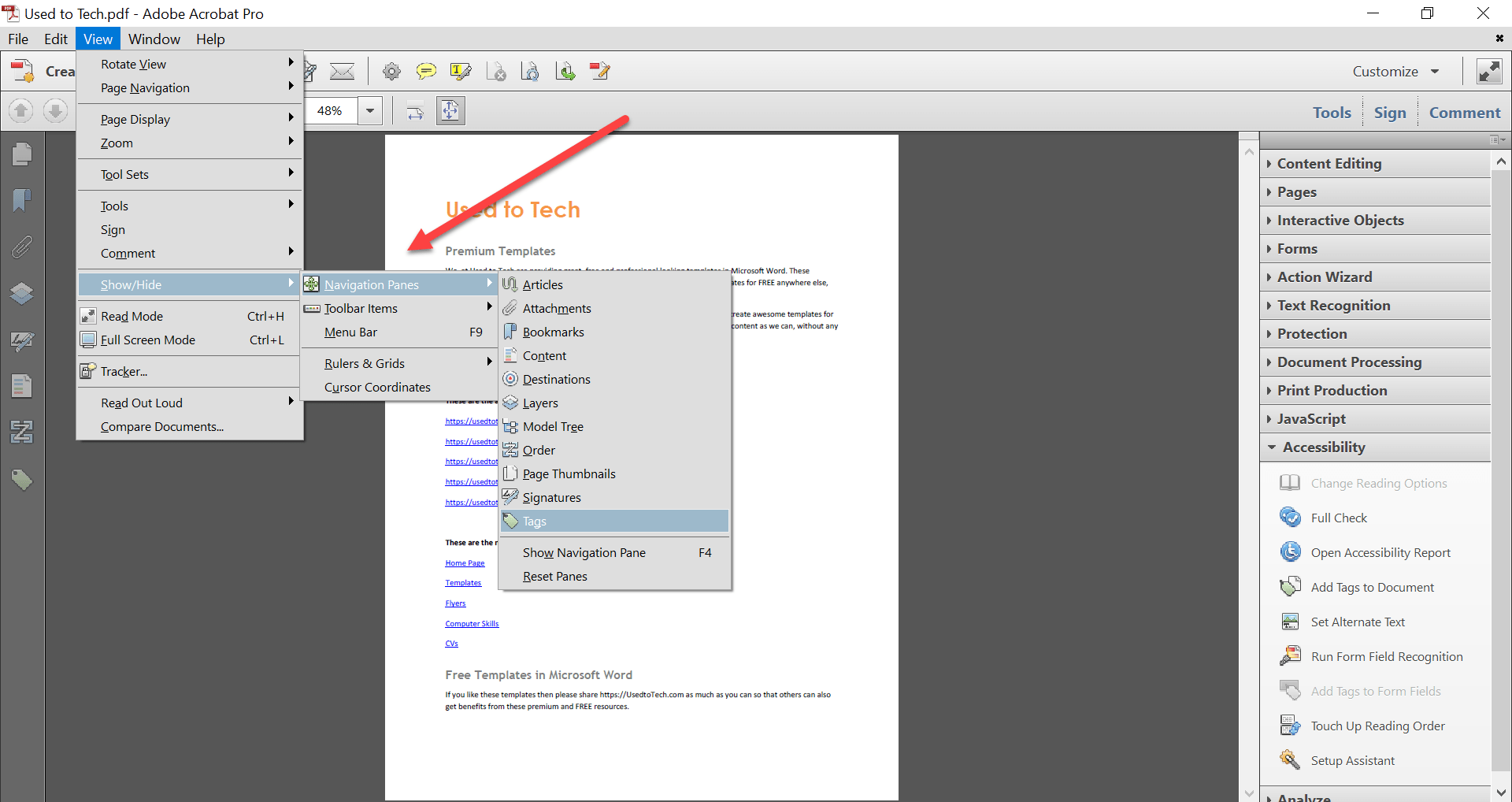Expand the Content Editing section
The width and height of the screenshot is (1512, 802).
click(1376, 163)
